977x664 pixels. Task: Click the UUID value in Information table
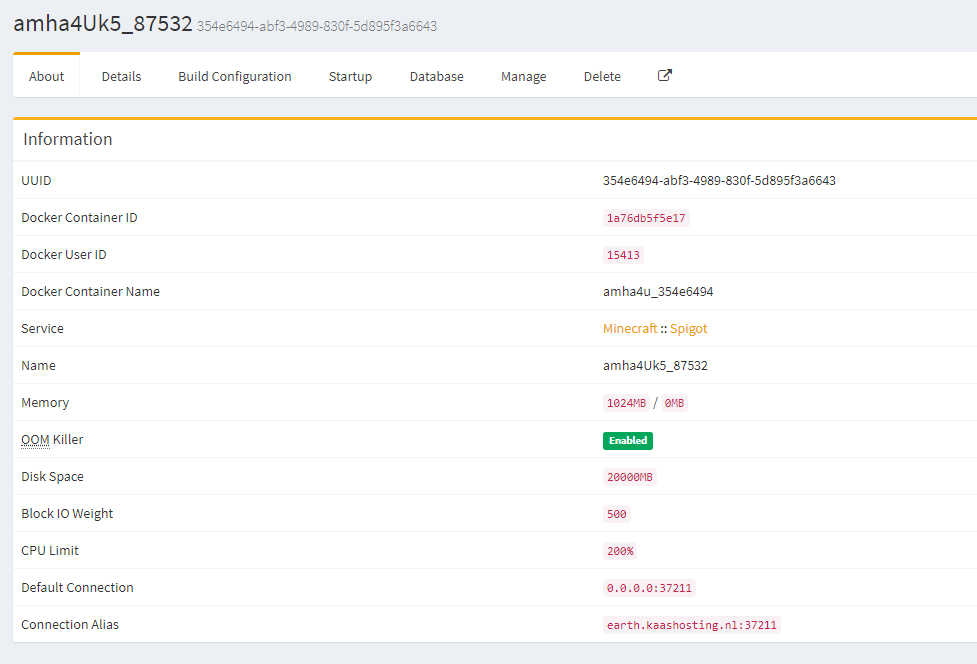718,181
